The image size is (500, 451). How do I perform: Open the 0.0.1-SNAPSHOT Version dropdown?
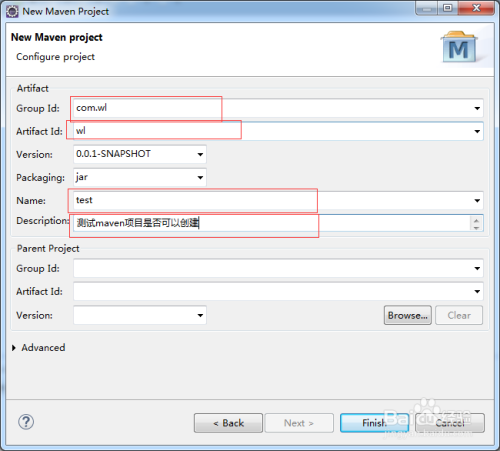pyautogui.click(x=200, y=154)
